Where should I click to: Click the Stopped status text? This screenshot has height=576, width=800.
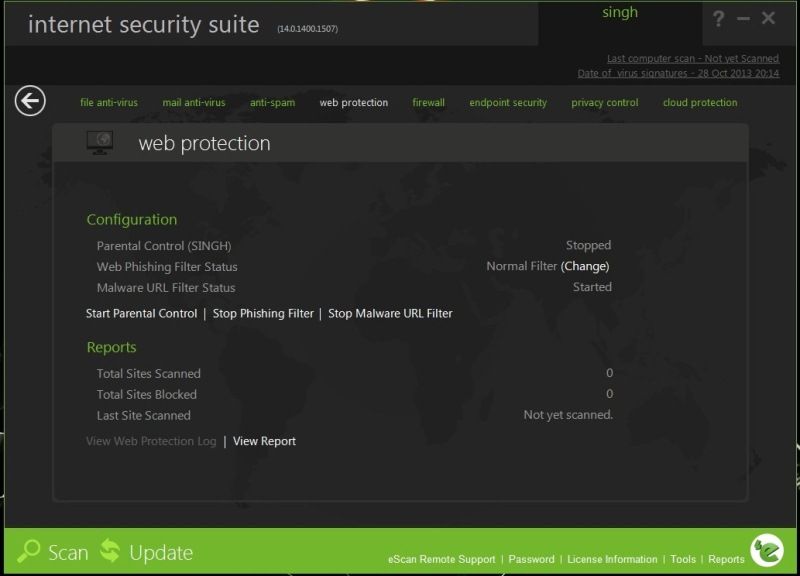588,245
